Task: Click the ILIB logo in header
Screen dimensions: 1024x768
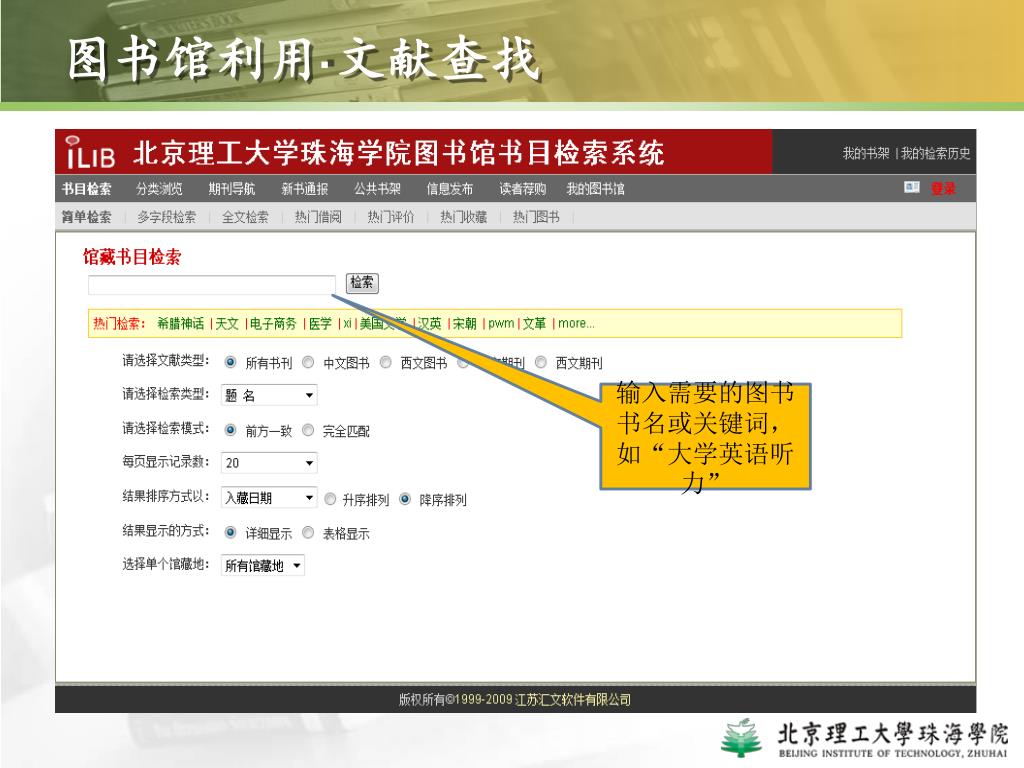Action: click(90, 152)
